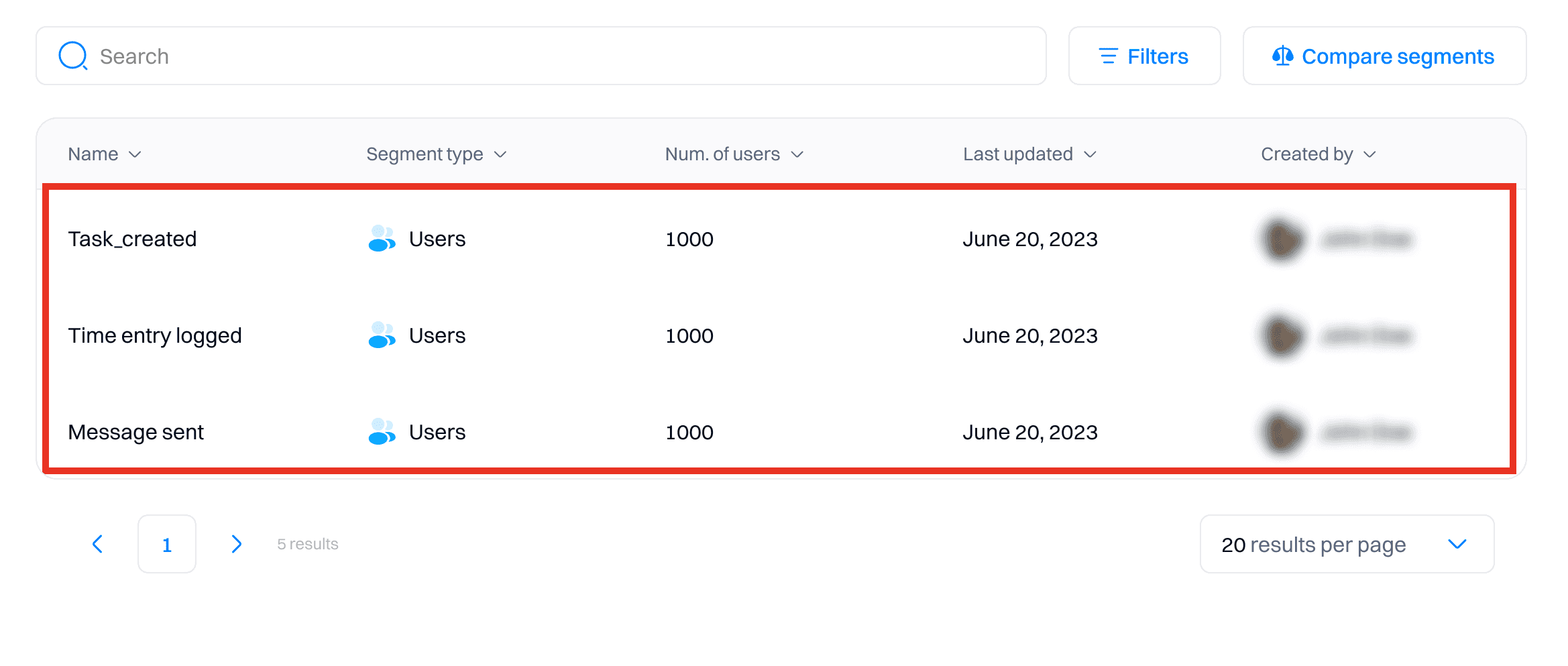Click the search magnifier icon

click(73, 56)
